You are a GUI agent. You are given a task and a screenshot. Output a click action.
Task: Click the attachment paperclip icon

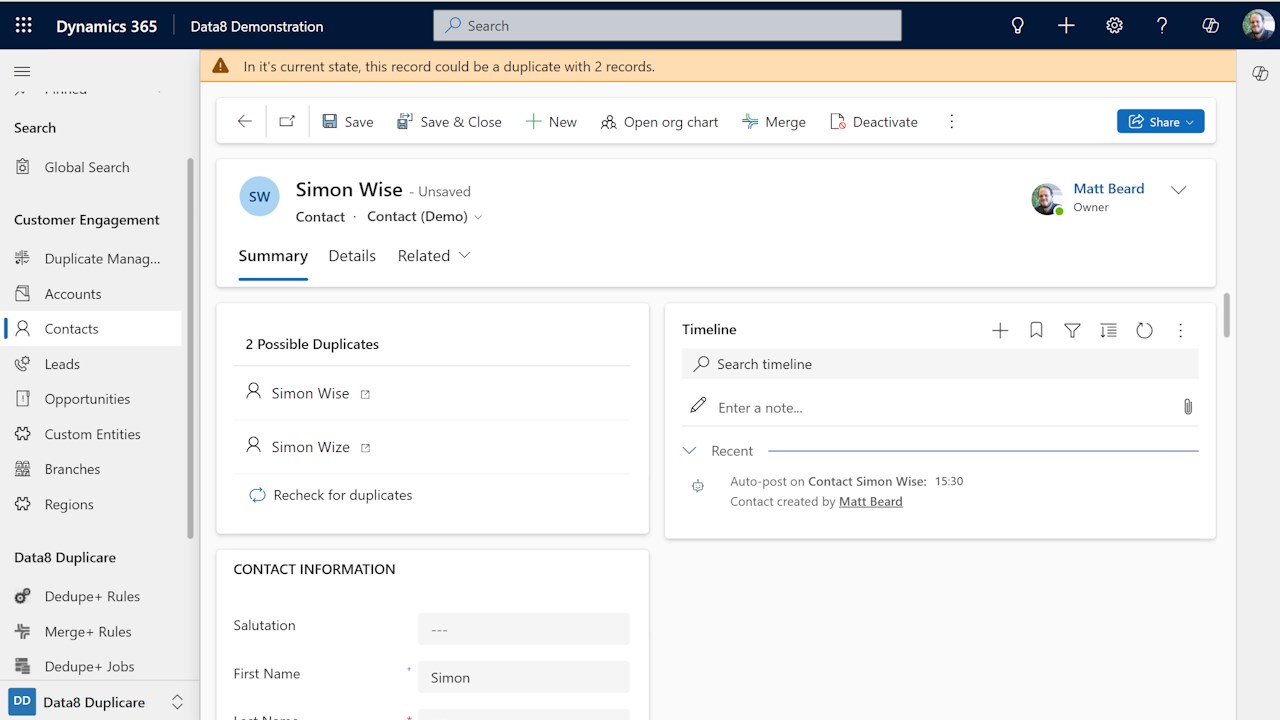pyautogui.click(x=1187, y=407)
